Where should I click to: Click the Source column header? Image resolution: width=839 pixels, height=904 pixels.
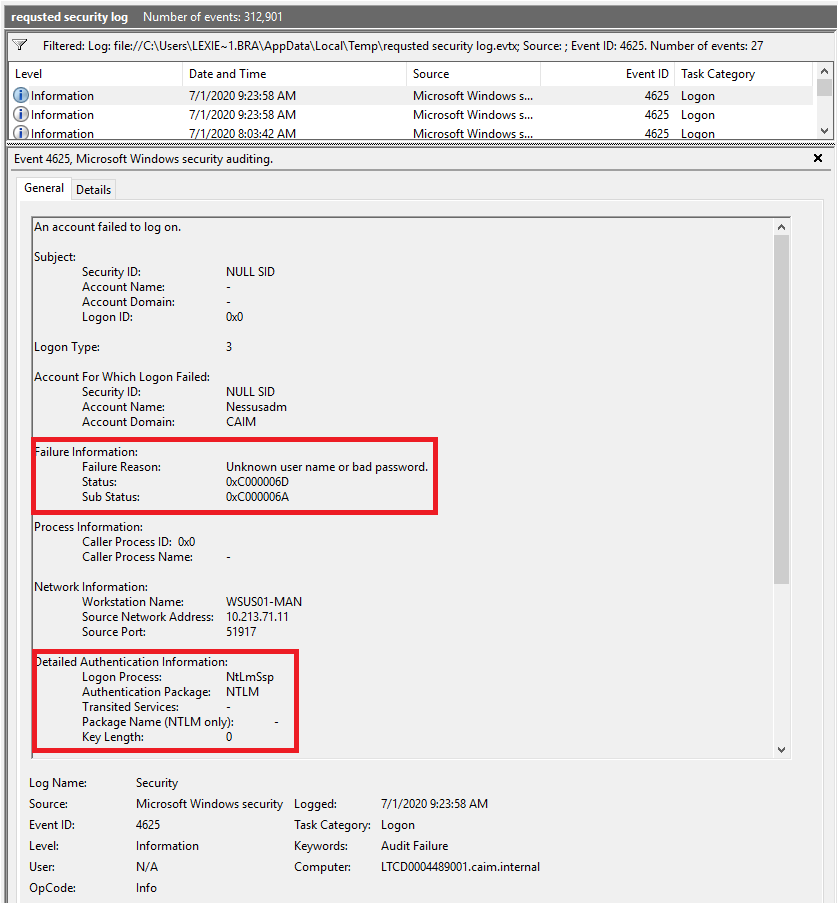coord(473,74)
